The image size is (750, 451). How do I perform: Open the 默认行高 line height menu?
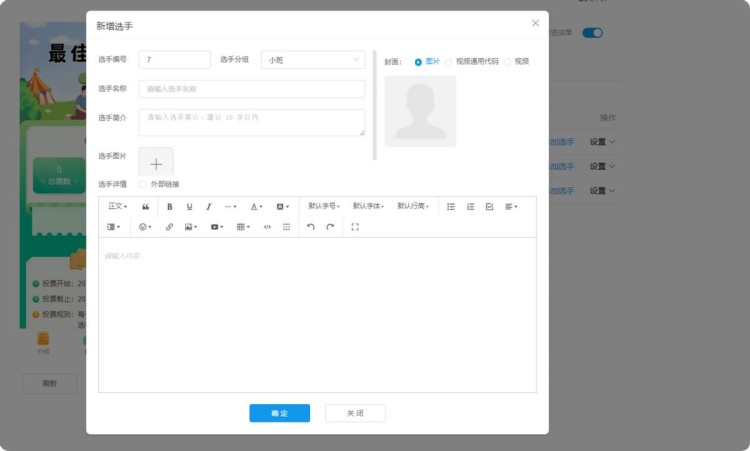pyautogui.click(x=412, y=207)
